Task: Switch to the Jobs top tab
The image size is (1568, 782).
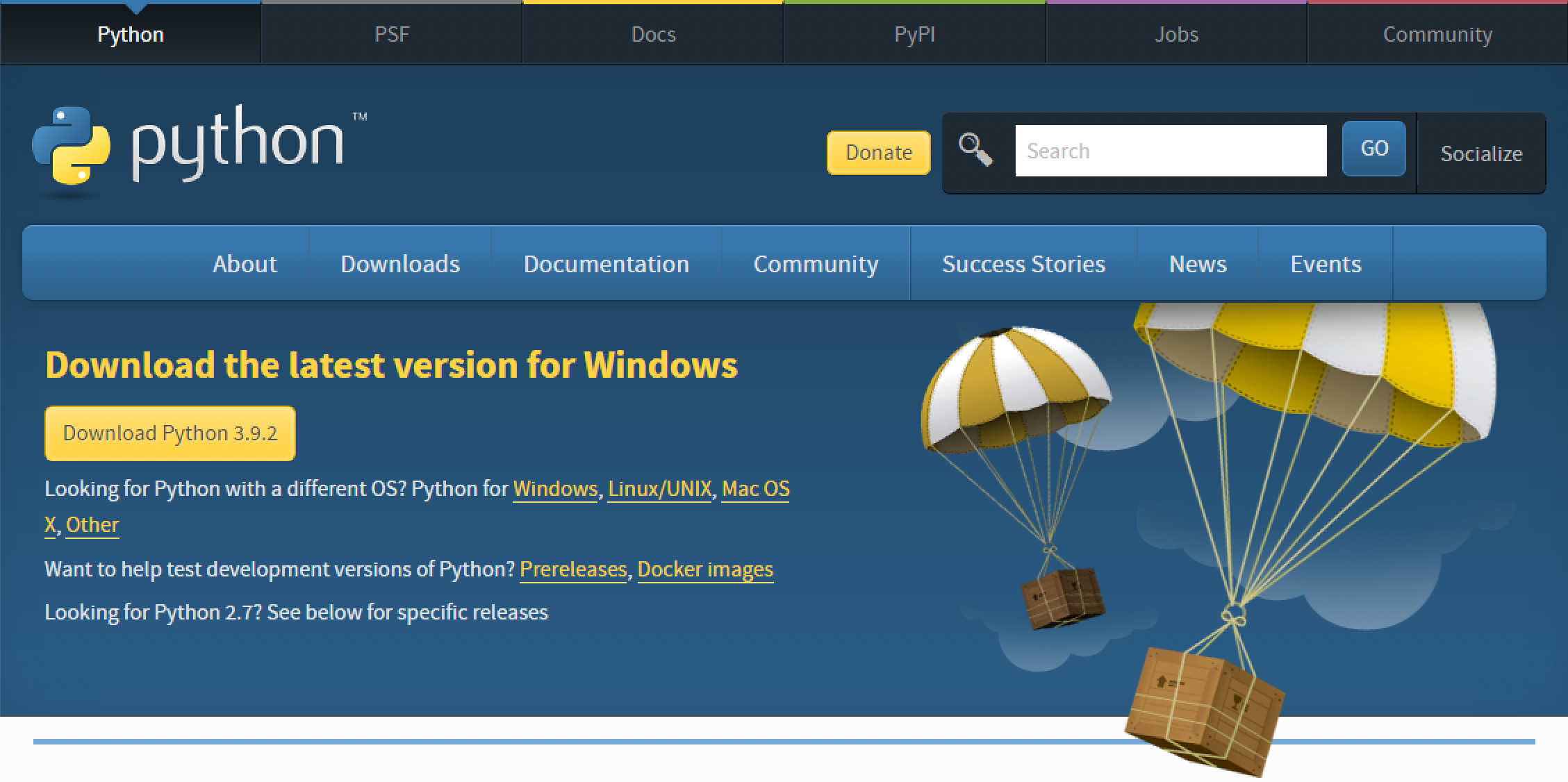Action: pyautogui.click(x=1176, y=34)
